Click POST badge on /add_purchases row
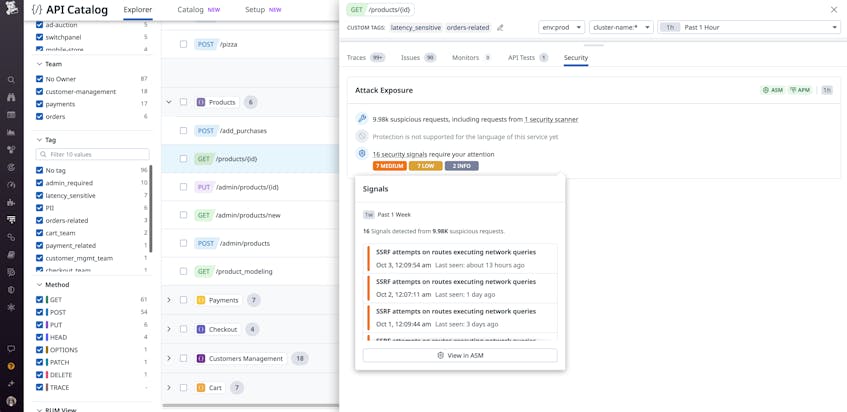 coord(205,131)
